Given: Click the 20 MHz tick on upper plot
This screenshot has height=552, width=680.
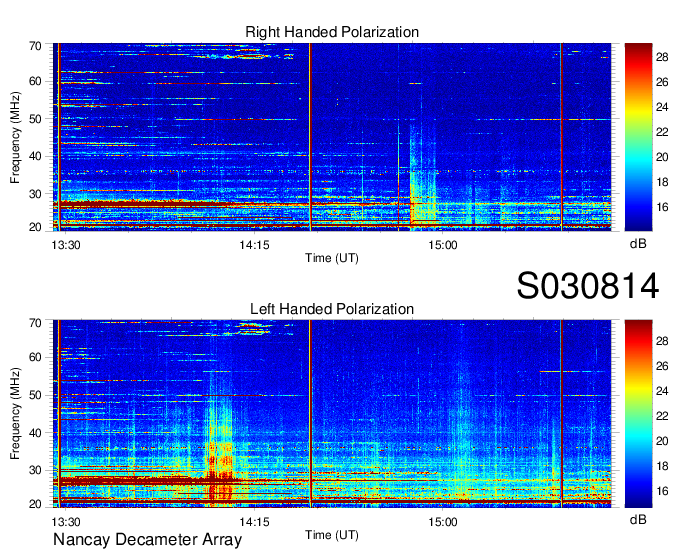Looking at the screenshot, I should (35, 227).
